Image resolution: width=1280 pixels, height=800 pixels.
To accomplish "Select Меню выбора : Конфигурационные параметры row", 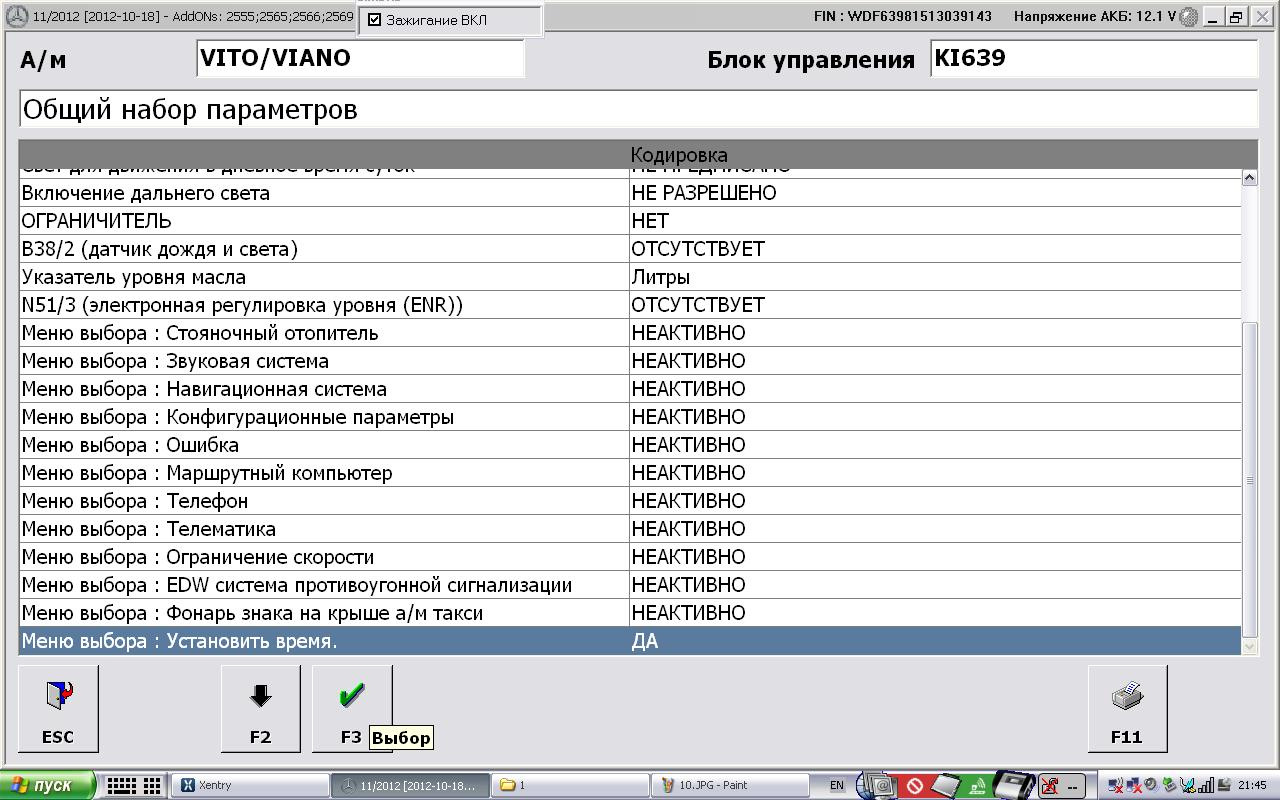I will tap(630, 417).
